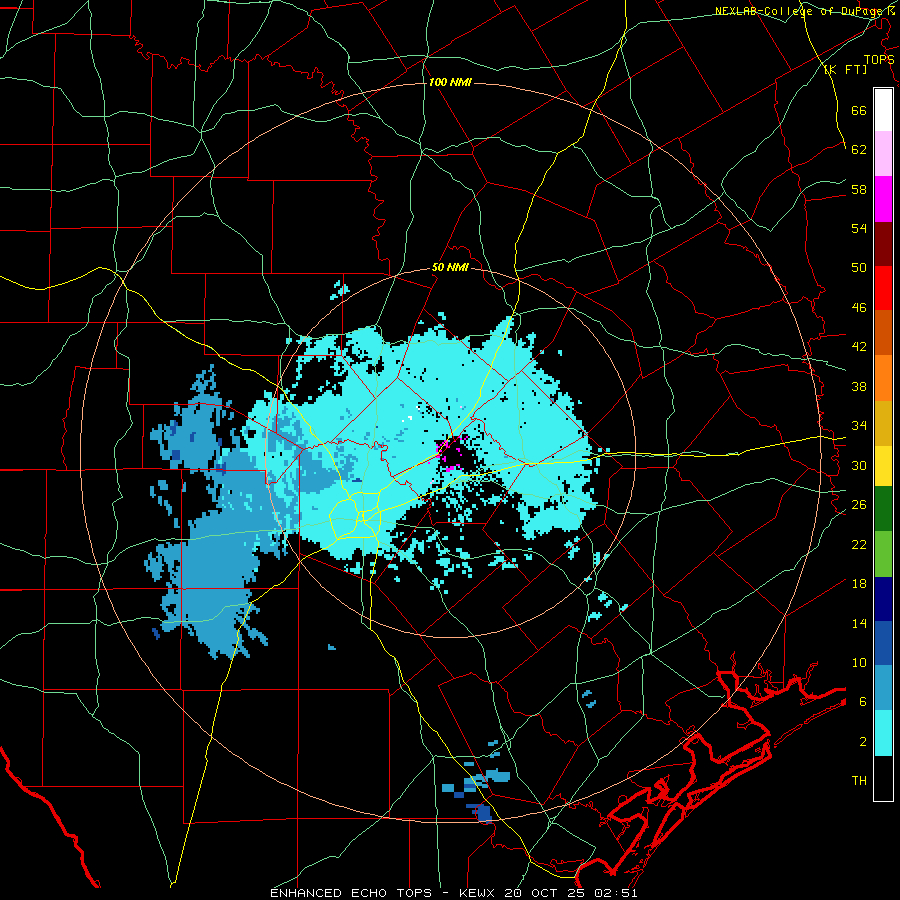This screenshot has width=900, height=900.
Task: Click the "TOPS" legend heading
Action: tap(879, 60)
